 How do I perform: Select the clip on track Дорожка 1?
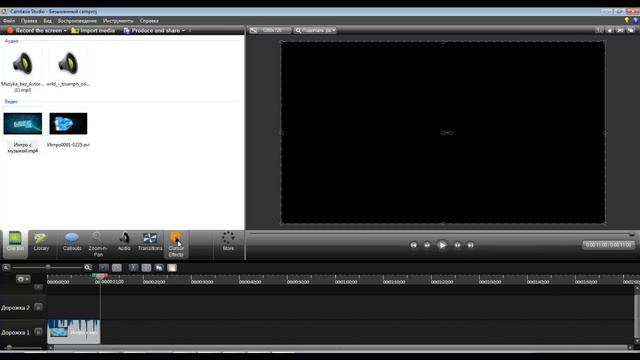(x=73, y=331)
